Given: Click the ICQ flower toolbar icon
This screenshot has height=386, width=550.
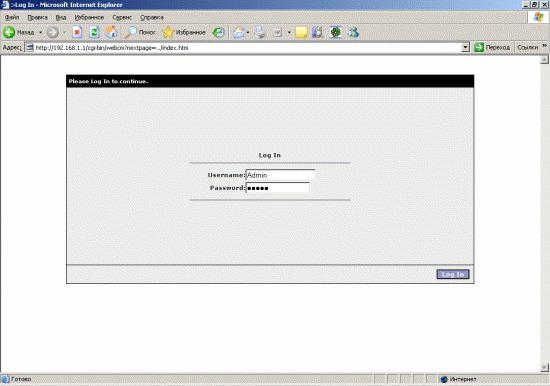Looking at the screenshot, I should click(336, 32).
